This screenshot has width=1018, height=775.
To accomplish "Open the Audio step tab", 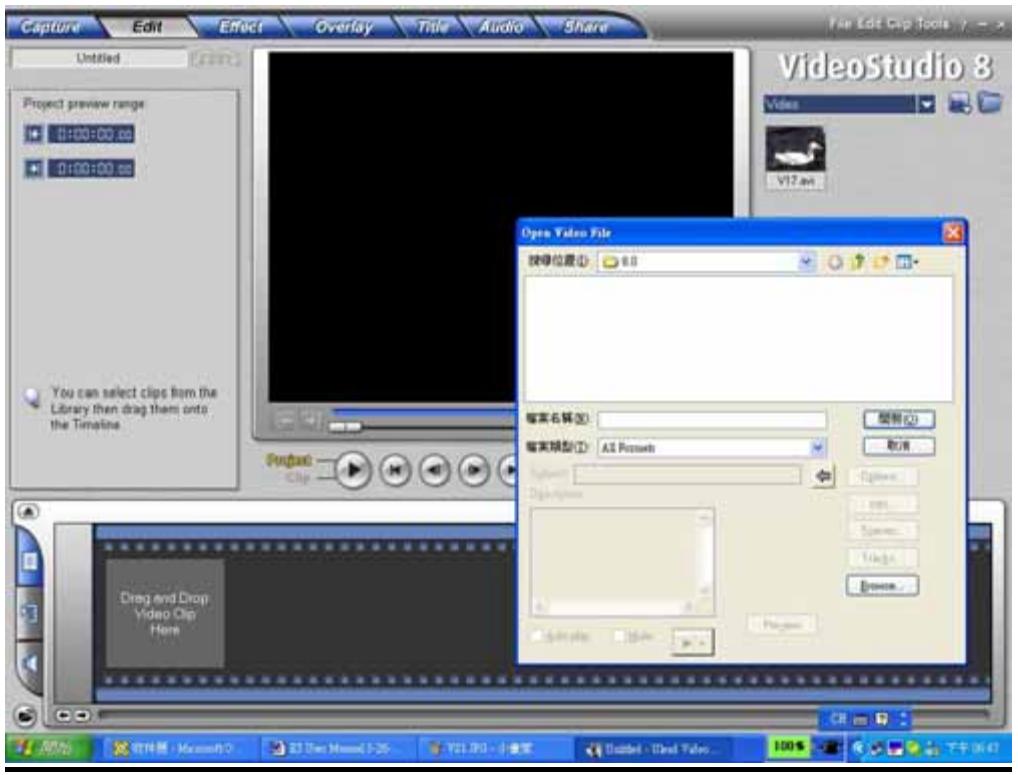I will click(501, 27).
